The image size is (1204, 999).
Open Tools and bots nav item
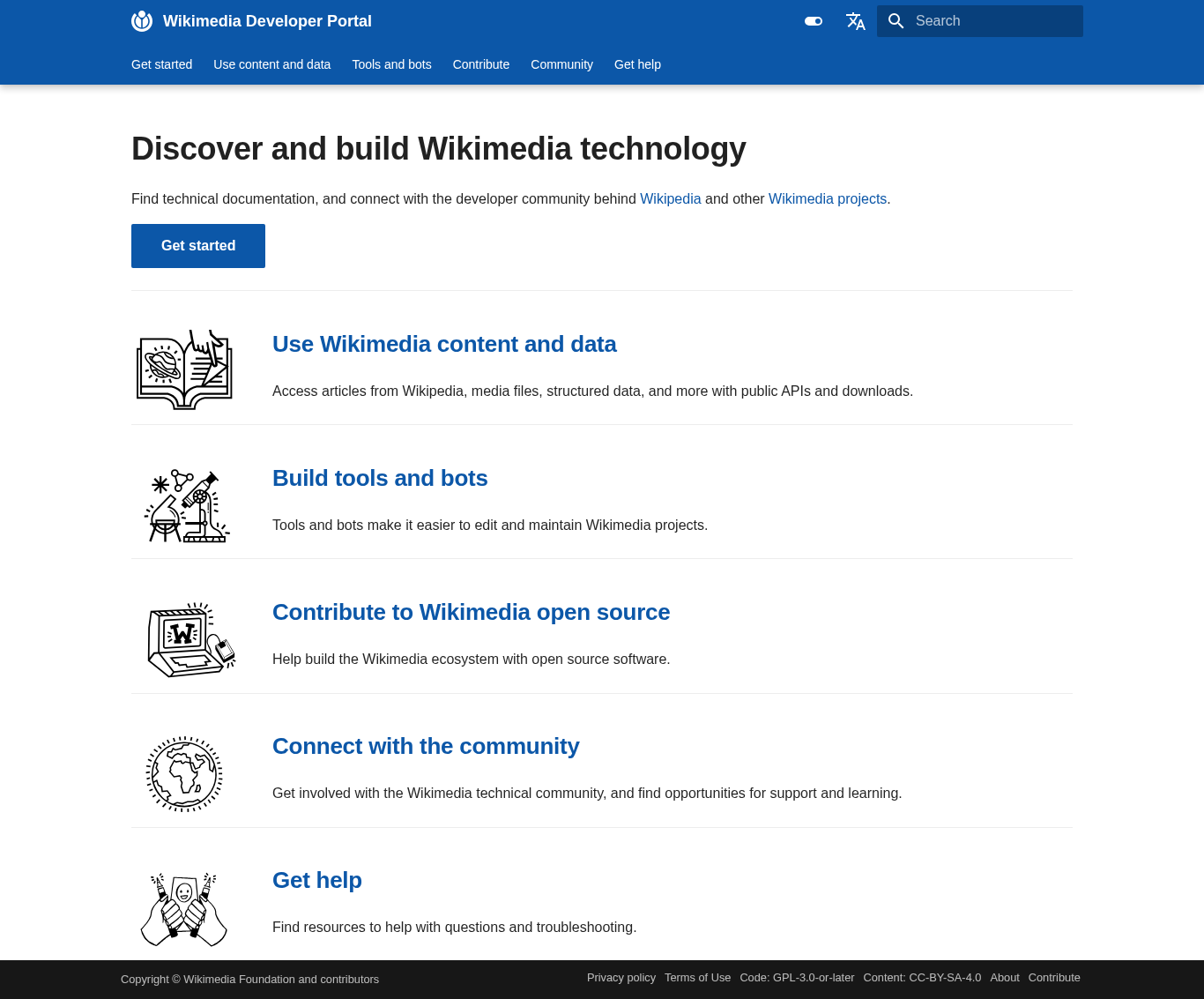tap(391, 64)
